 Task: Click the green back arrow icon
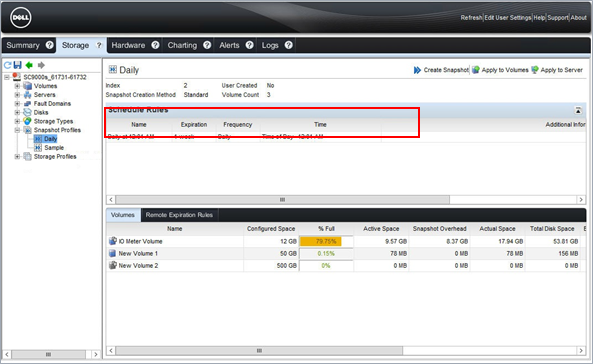pos(29,65)
